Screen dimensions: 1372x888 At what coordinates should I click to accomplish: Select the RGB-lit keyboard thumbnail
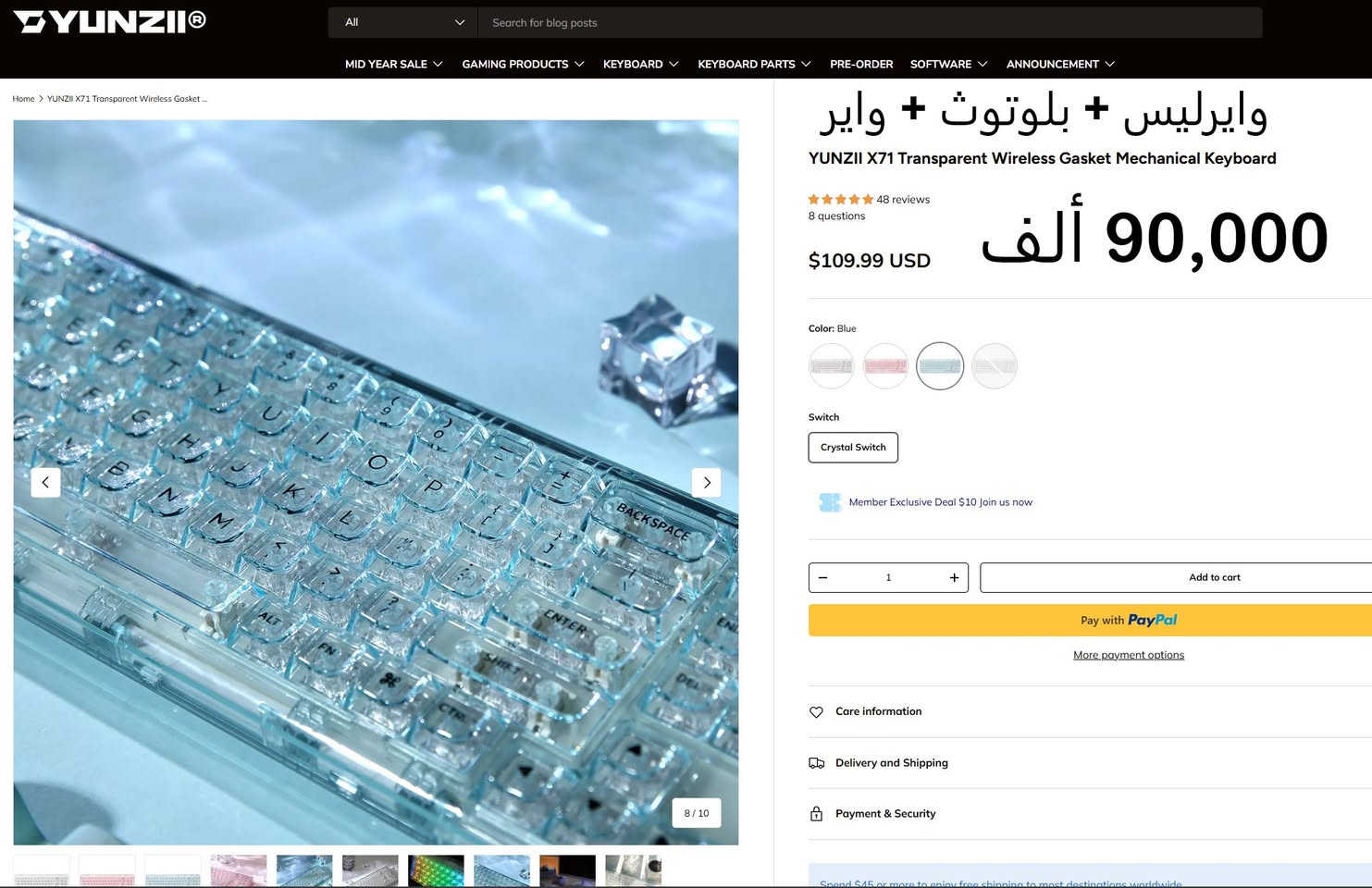(436, 870)
